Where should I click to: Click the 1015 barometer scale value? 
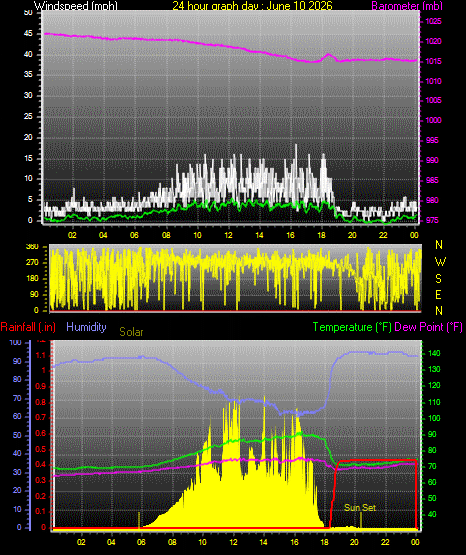tap(433, 61)
